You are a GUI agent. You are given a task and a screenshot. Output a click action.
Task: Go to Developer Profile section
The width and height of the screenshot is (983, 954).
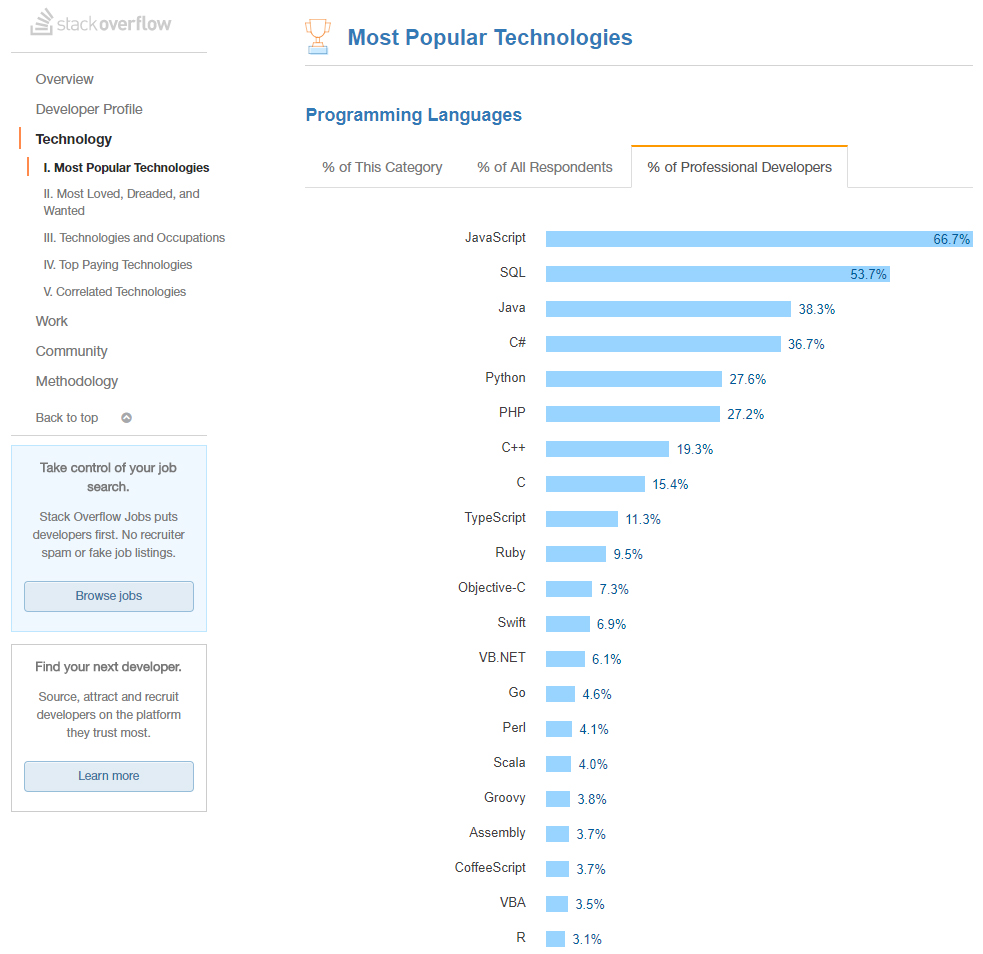point(89,110)
